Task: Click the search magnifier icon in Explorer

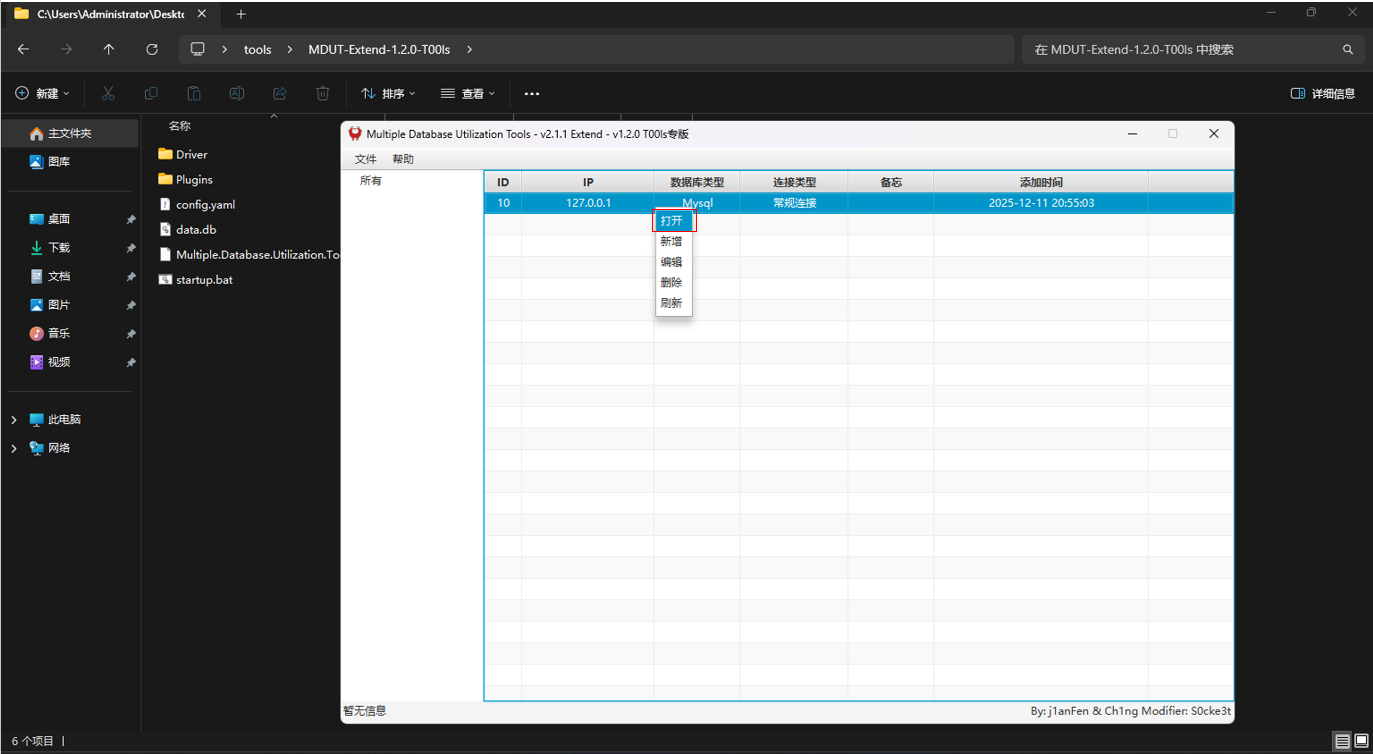Action: coord(1348,49)
